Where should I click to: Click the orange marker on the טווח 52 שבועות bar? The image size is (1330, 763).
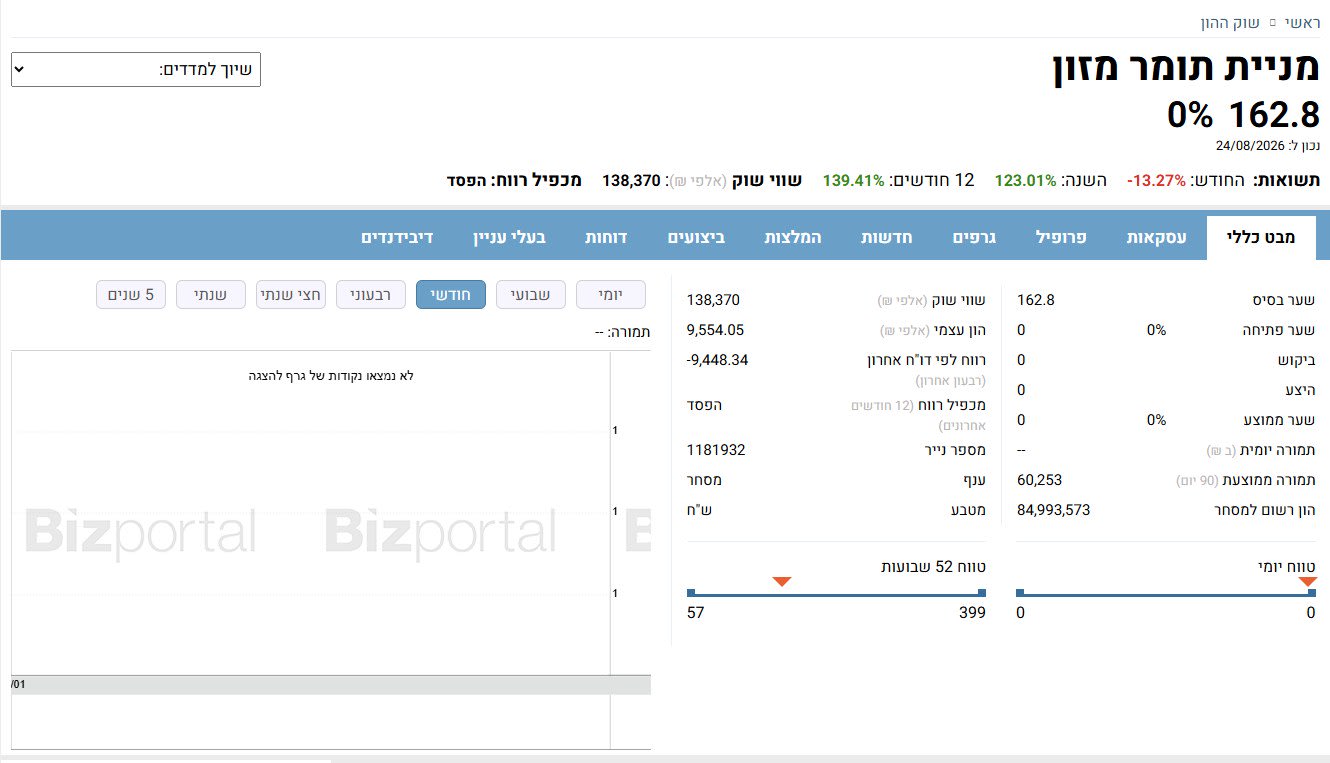pyautogui.click(x=782, y=581)
